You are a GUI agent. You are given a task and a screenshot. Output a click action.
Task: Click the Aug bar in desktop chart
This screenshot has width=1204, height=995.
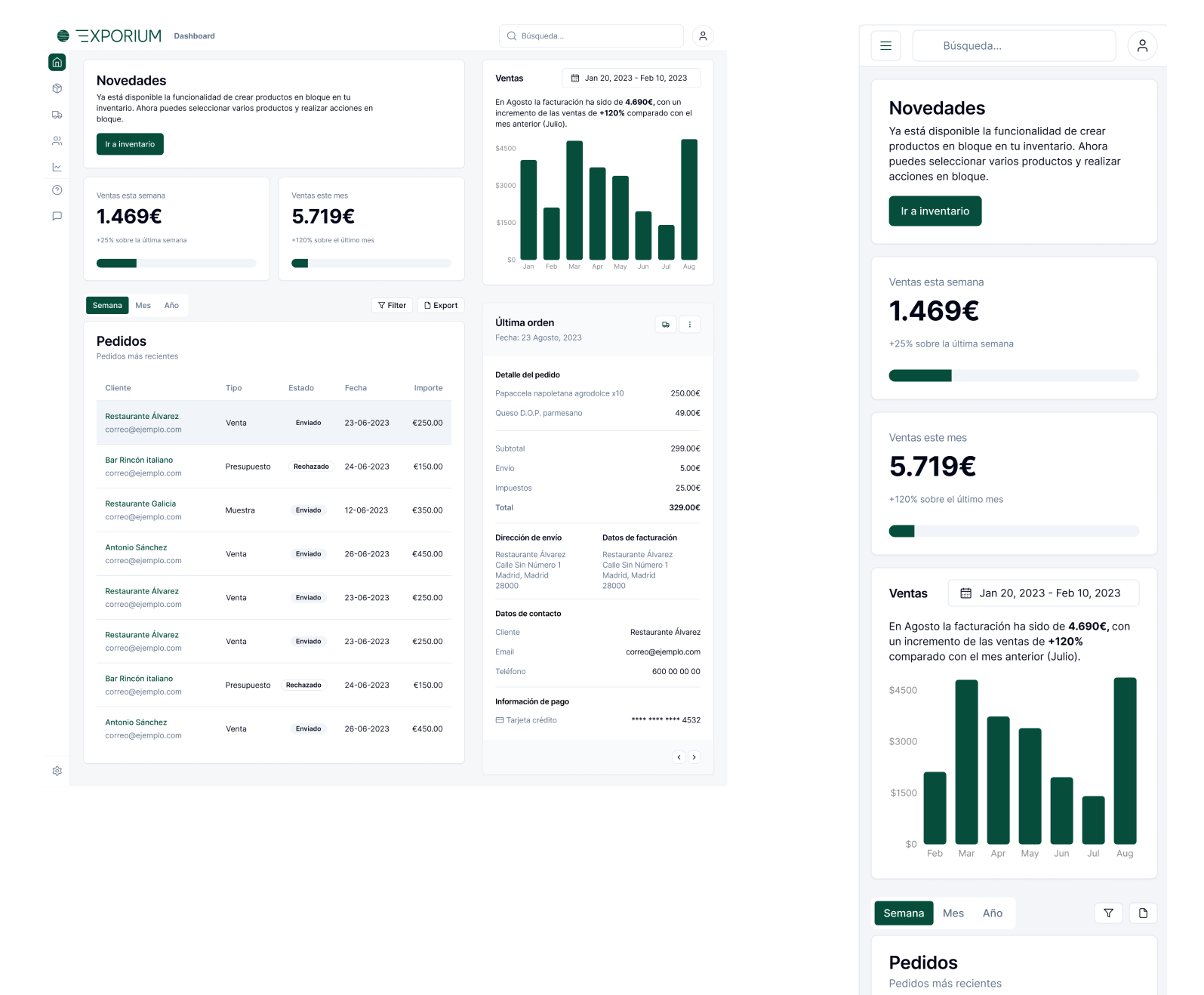click(689, 200)
